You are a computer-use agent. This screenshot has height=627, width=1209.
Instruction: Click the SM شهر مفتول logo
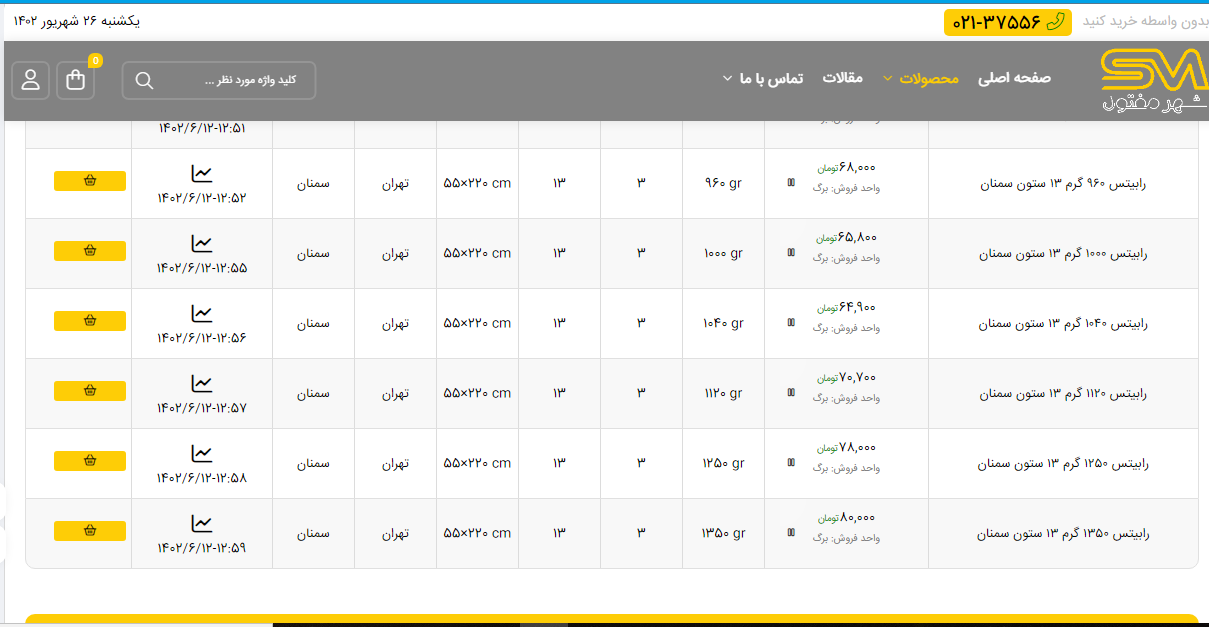pos(1153,80)
